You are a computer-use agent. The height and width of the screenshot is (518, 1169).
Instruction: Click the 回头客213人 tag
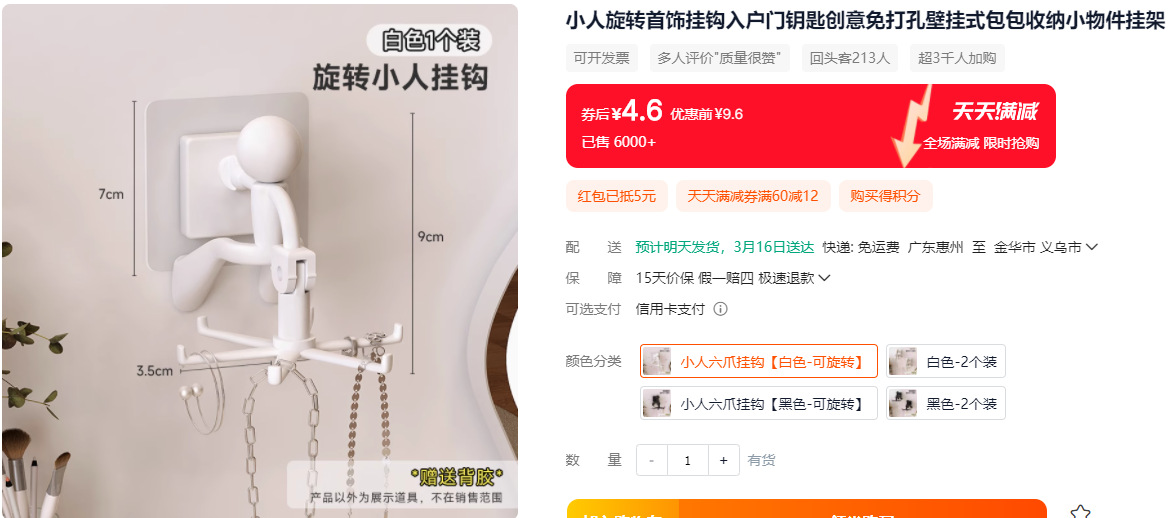pyautogui.click(x=850, y=58)
